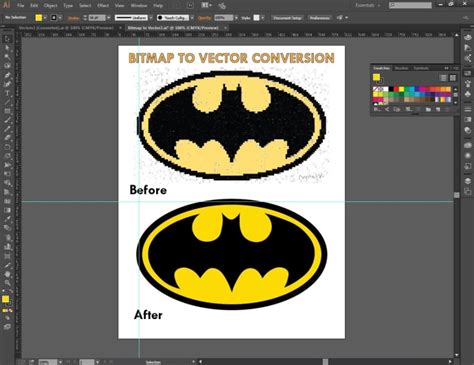Open the stroke weight dropdown arrow

[x=108, y=18]
